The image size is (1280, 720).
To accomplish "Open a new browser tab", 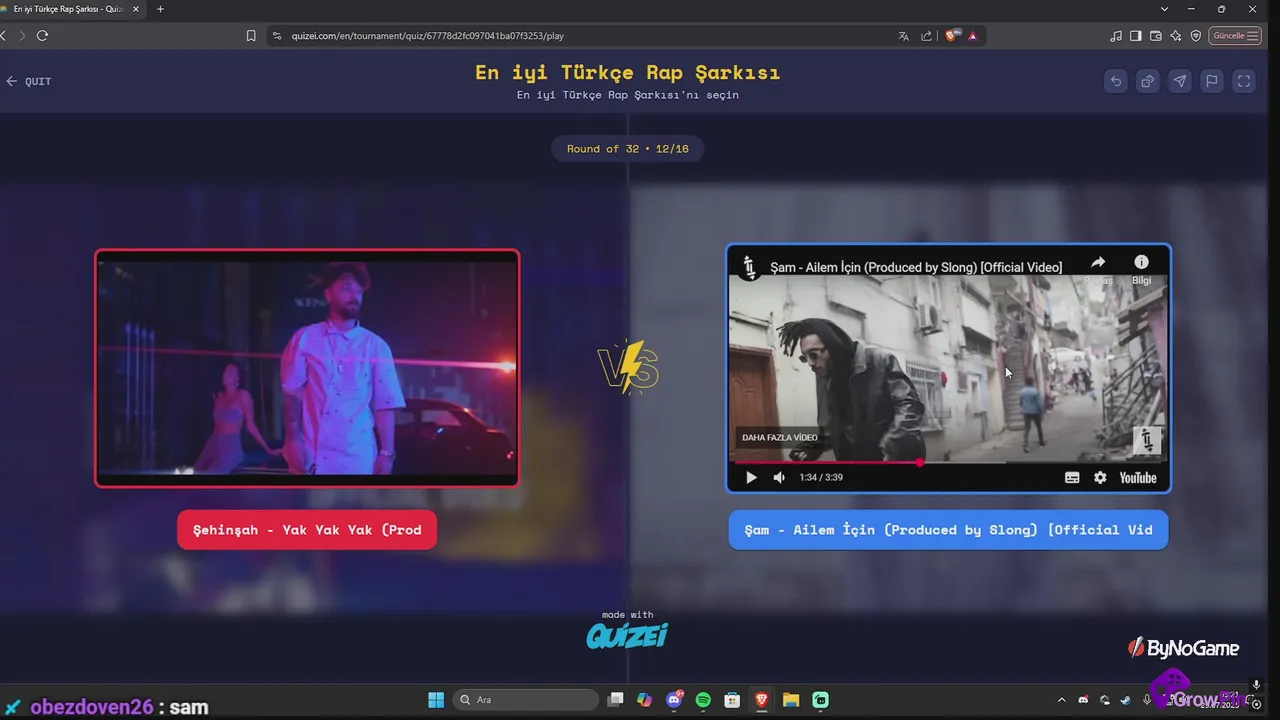I will pos(160,9).
